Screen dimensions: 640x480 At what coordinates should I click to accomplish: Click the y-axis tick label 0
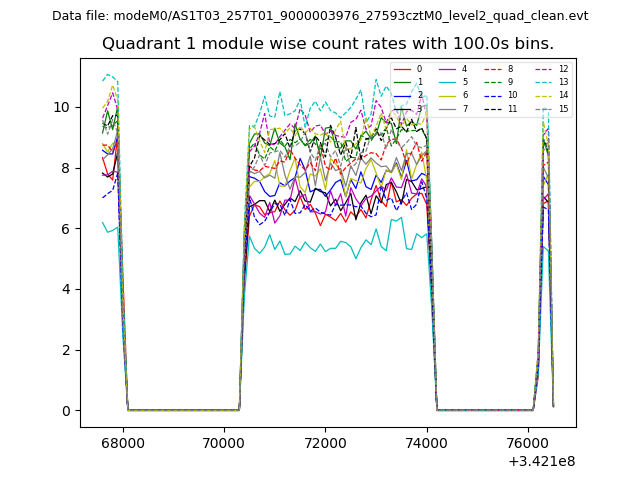click(65, 411)
